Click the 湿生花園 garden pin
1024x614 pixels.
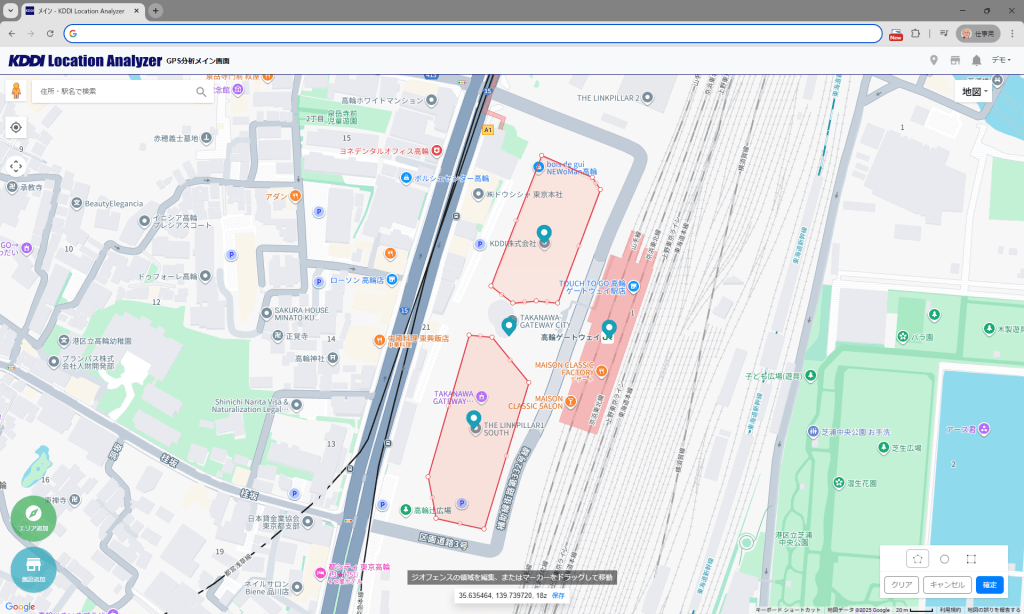(x=839, y=483)
